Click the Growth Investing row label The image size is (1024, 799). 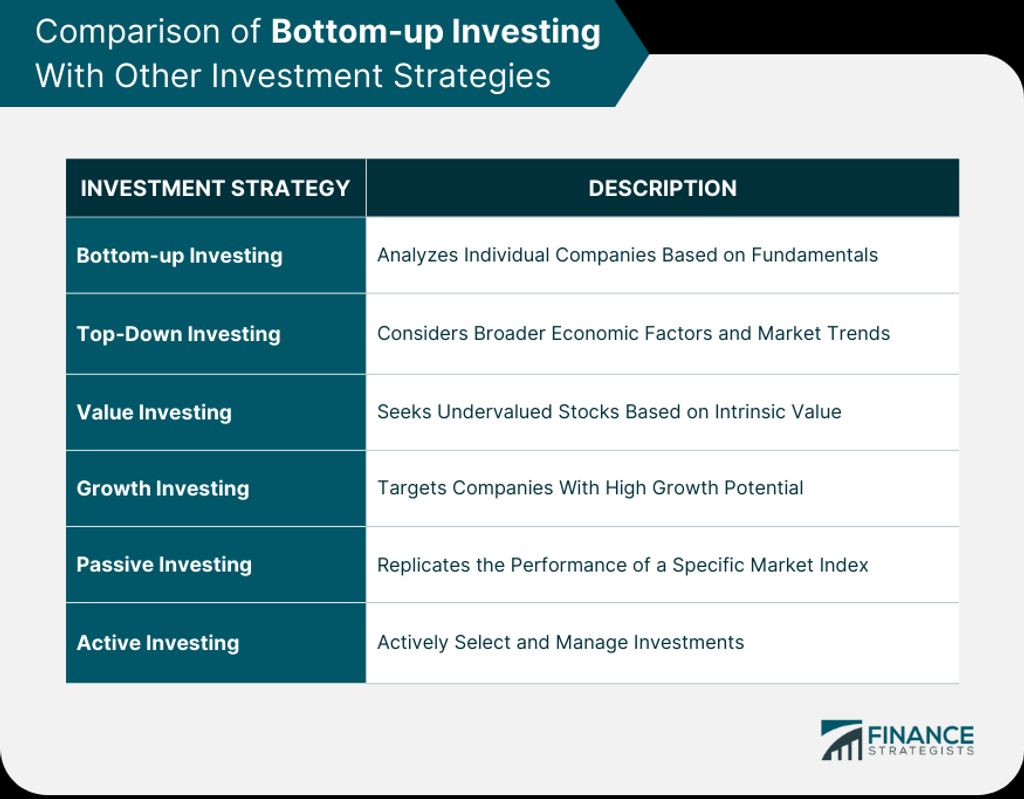coord(163,488)
